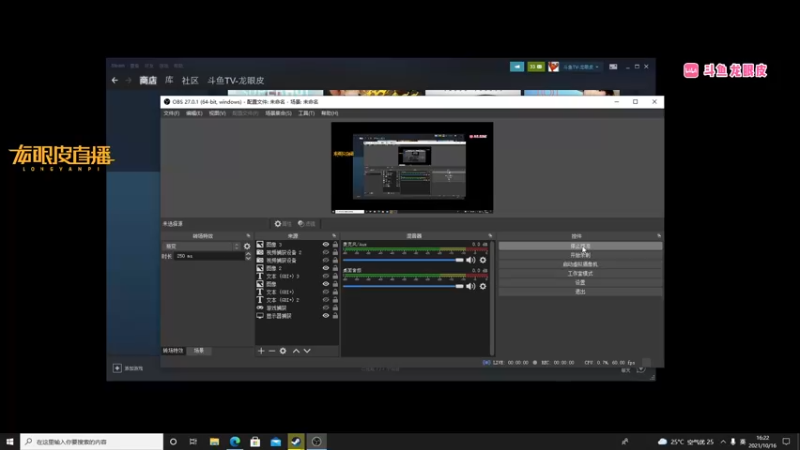Open OBS 视图(V) menu

coord(217,113)
